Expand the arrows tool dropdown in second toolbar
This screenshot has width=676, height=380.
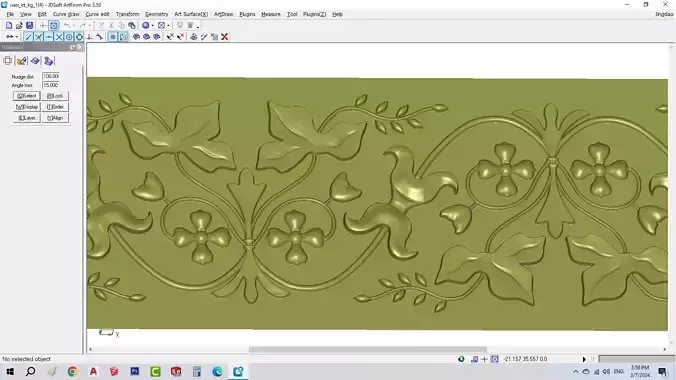click(x=16, y=37)
